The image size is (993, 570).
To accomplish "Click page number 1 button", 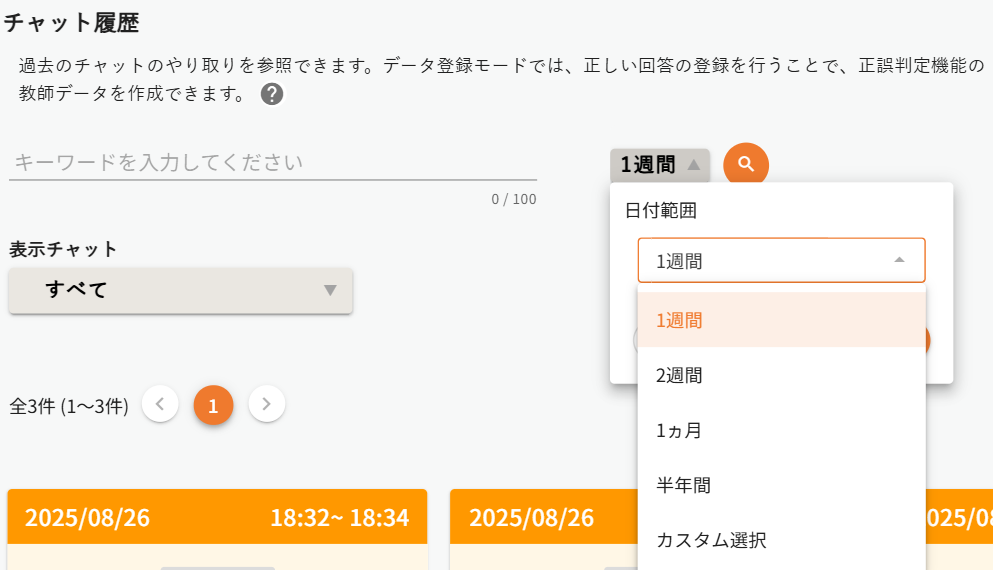I will pos(213,405).
